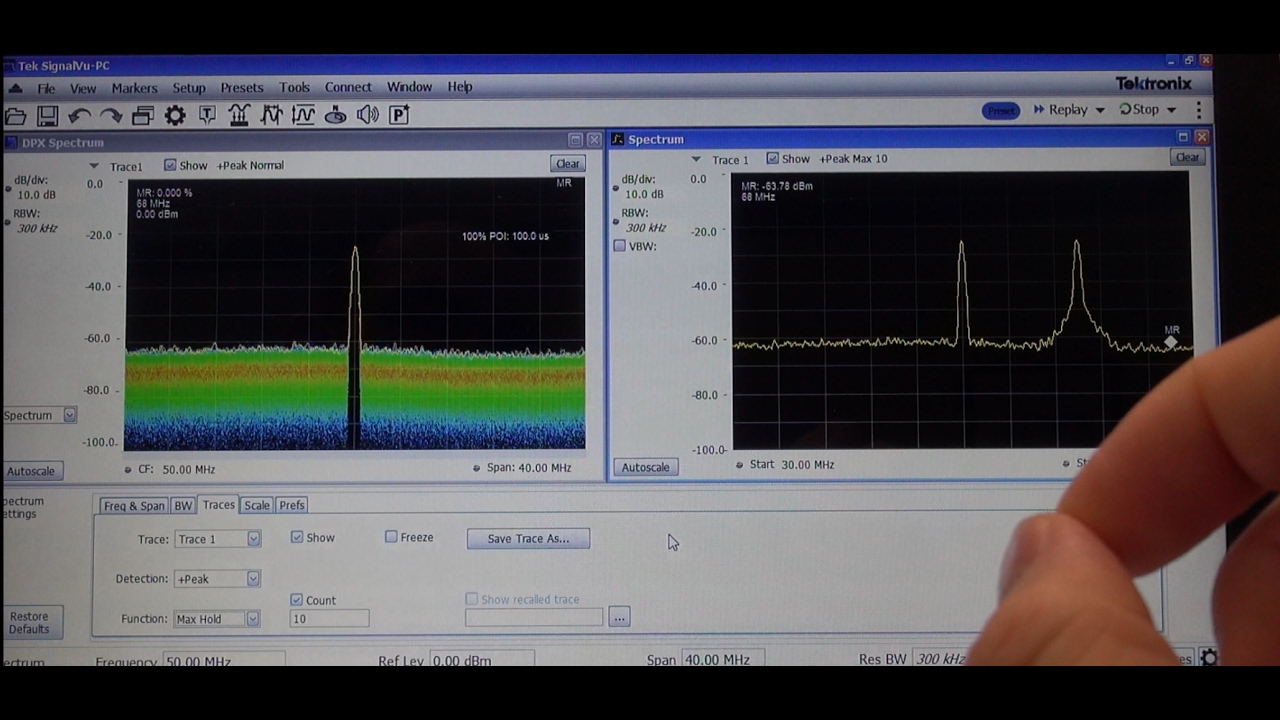The width and height of the screenshot is (1280, 720).
Task: Switch to the Scale tab
Action: pyautogui.click(x=257, y=506)
